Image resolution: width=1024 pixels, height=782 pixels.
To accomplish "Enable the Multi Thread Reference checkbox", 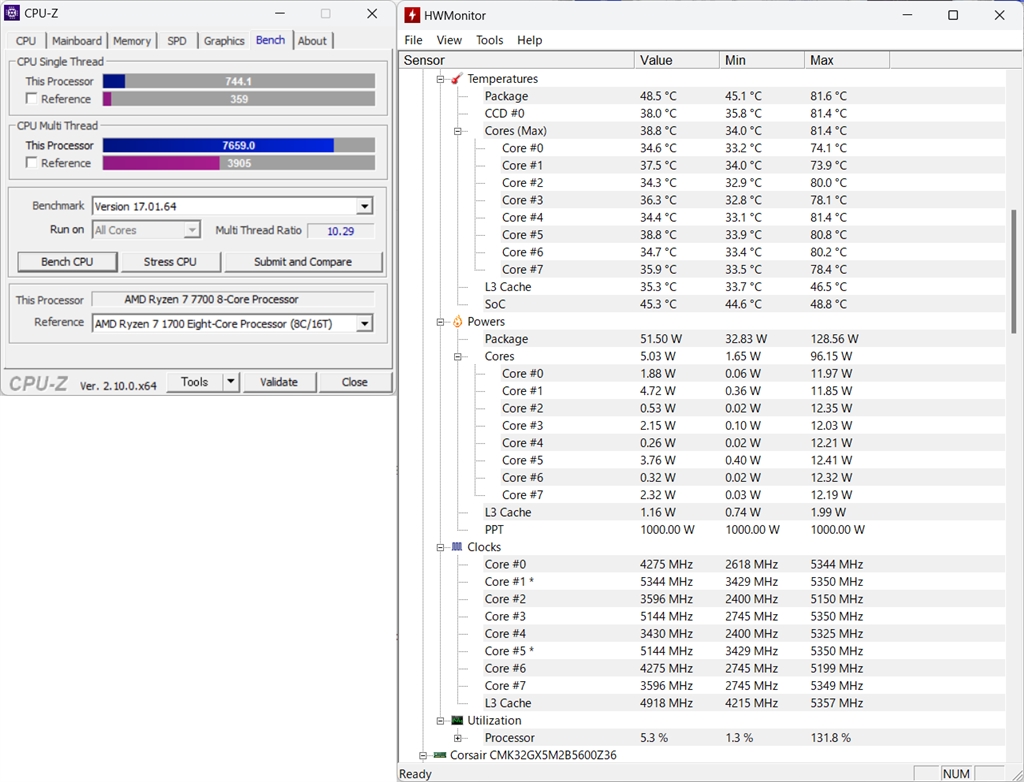I will pos(32,163).
